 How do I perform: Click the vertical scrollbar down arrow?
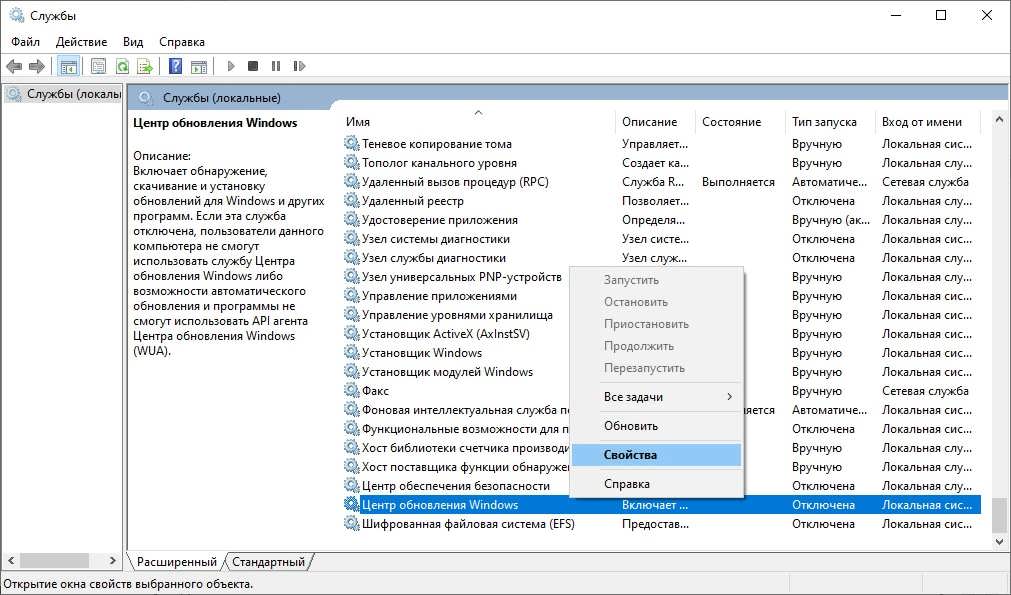pos(998,541)
